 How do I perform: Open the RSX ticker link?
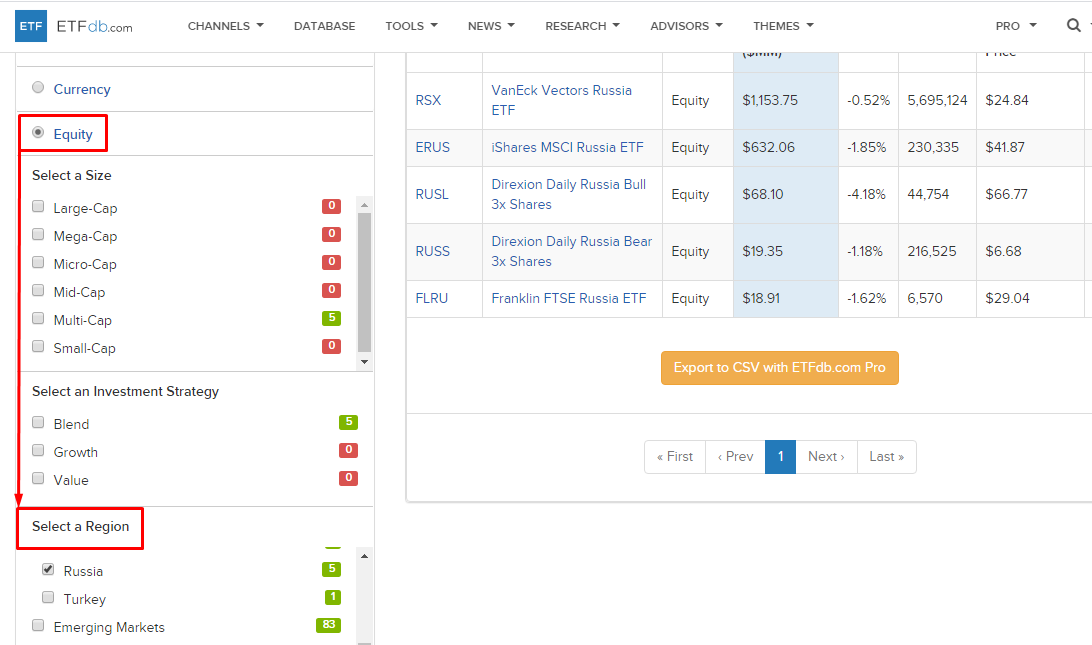428,100
